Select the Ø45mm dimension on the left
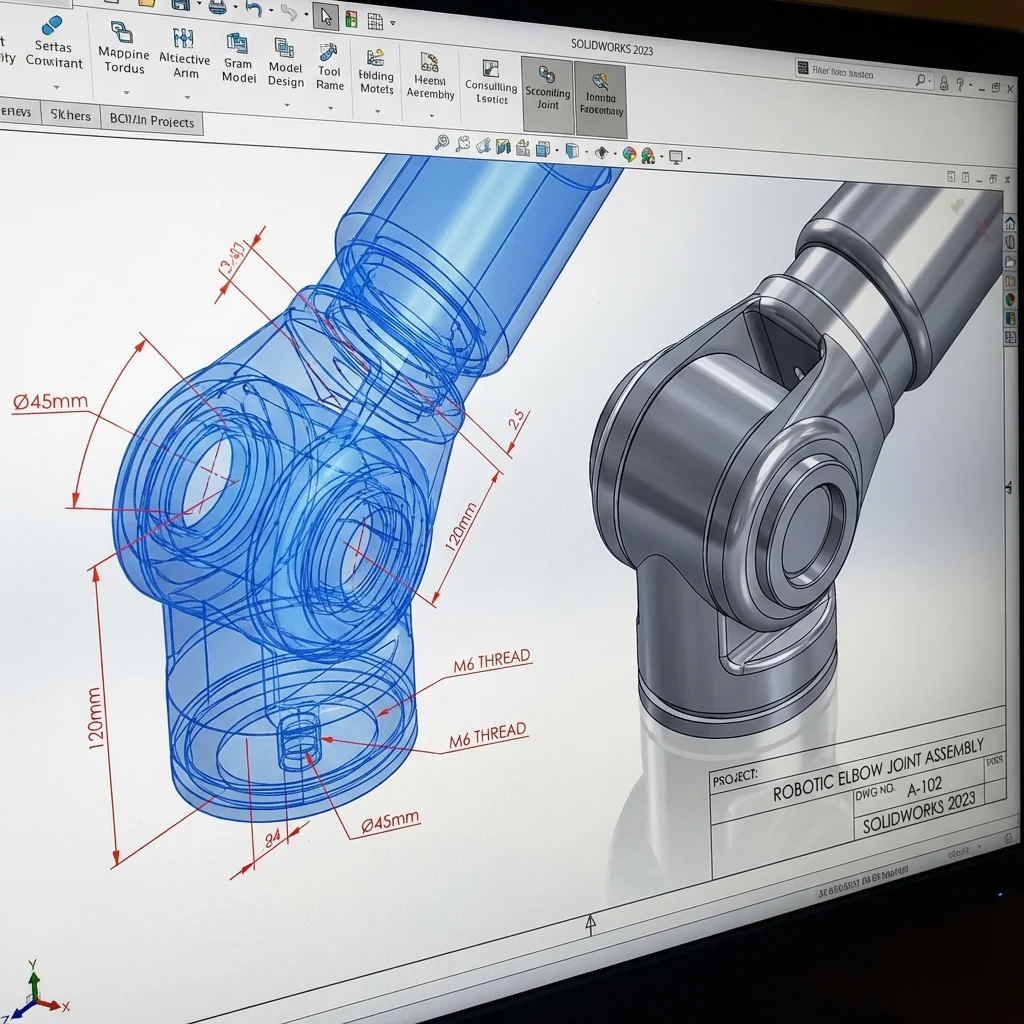Screen dimensions: 1024x1024 50,401
